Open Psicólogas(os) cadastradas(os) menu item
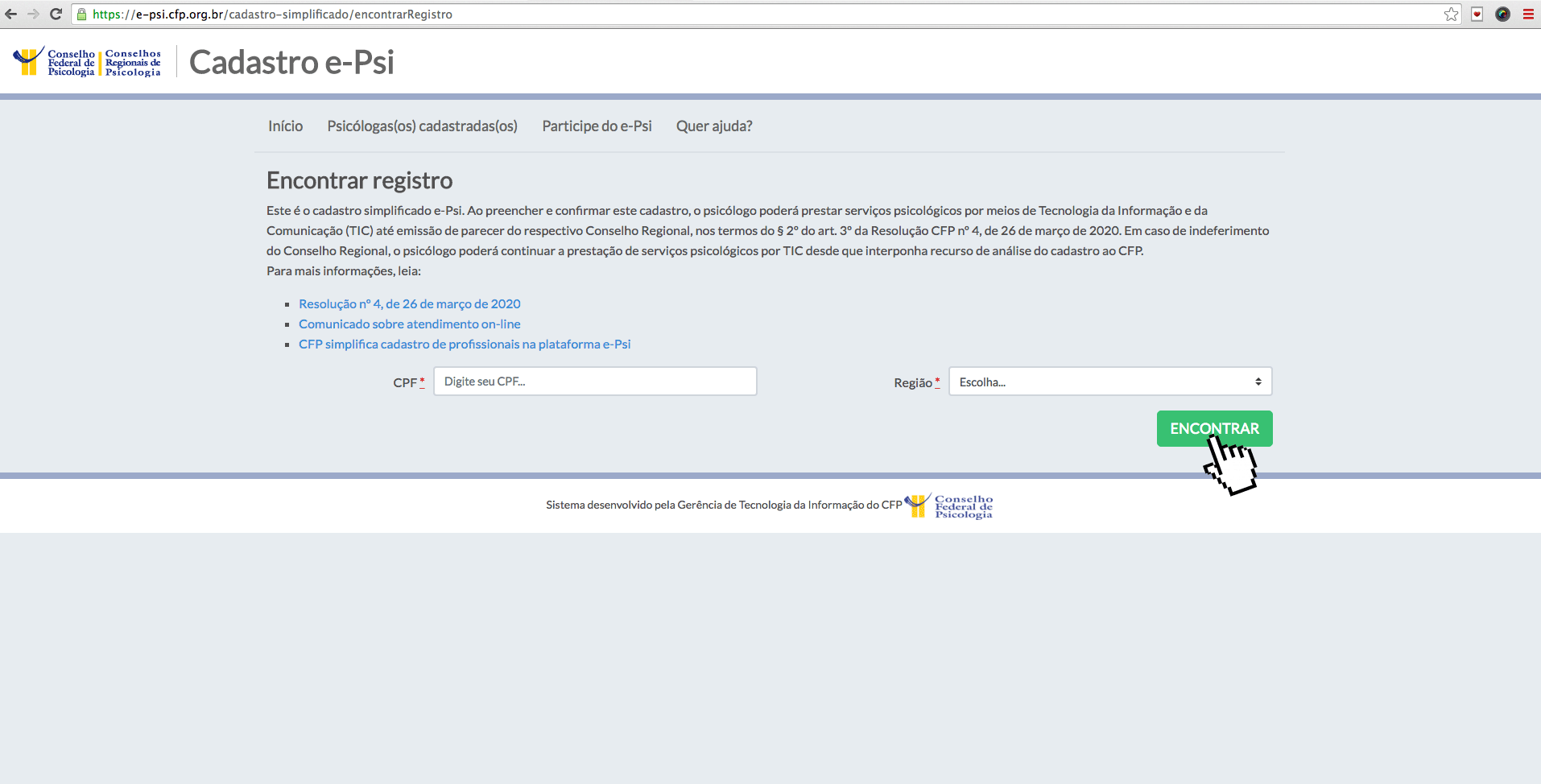 (x=422, y=126)
